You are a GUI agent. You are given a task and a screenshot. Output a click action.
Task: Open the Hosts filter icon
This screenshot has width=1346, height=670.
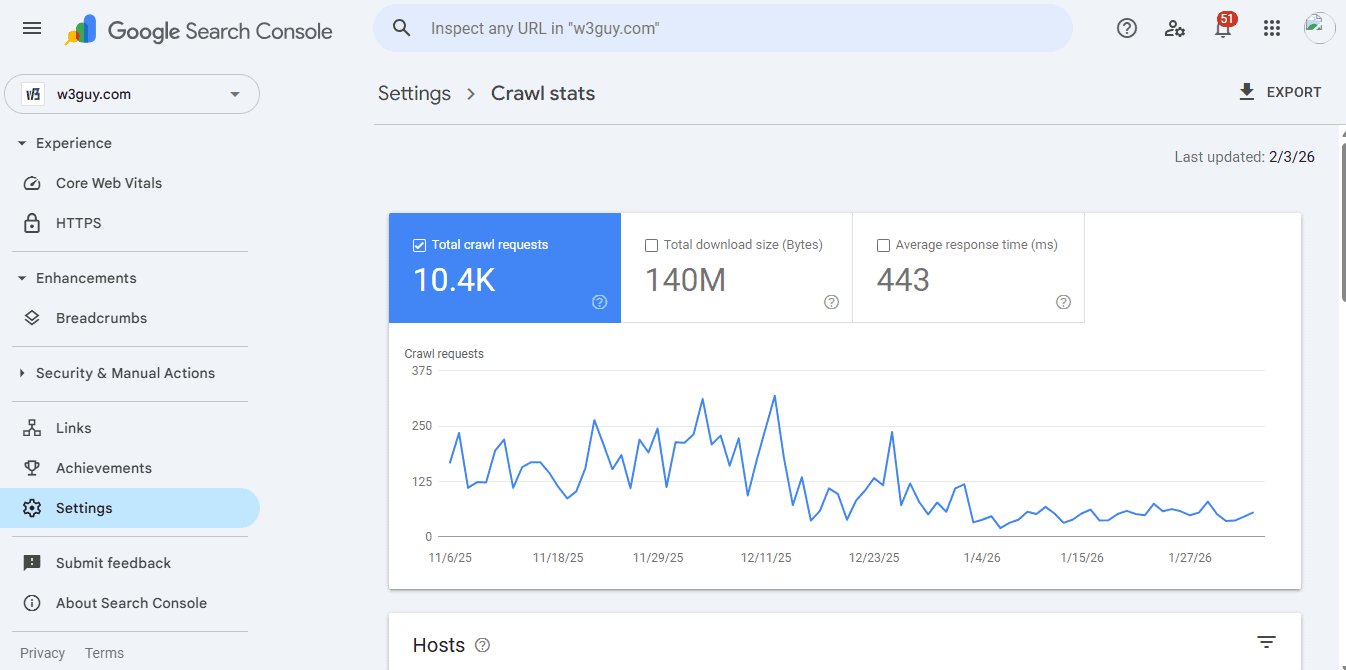click(x=1266, y=641)
